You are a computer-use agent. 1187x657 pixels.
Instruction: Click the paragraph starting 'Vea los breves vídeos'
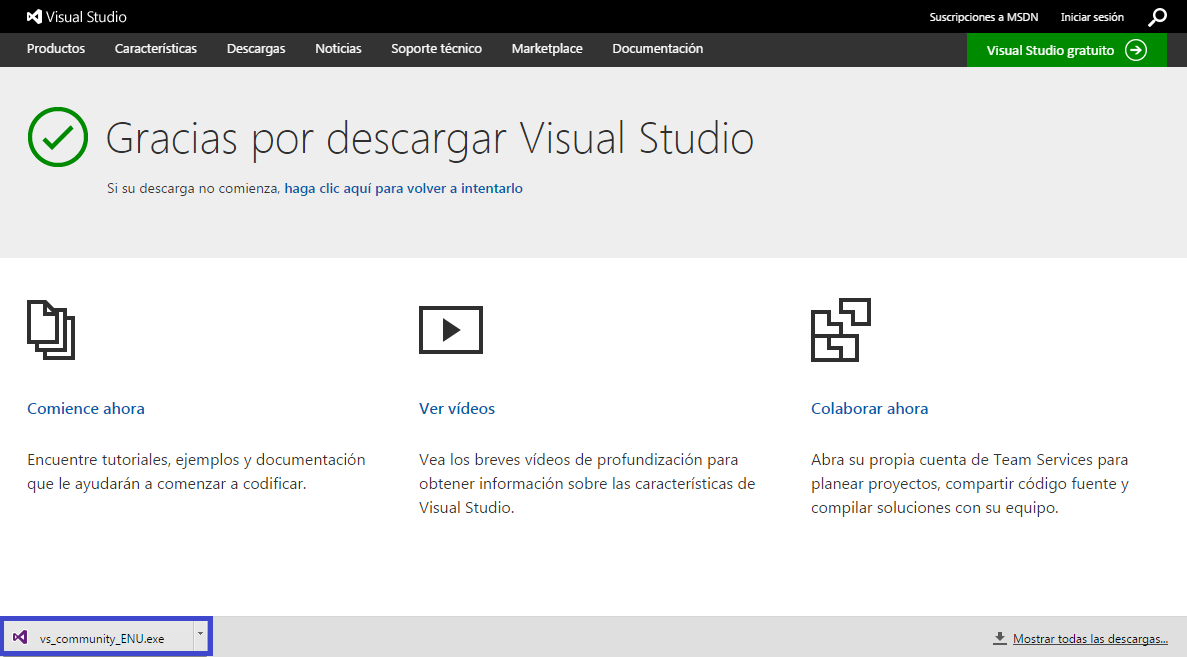pyautogui.click(x=587, y=484)
